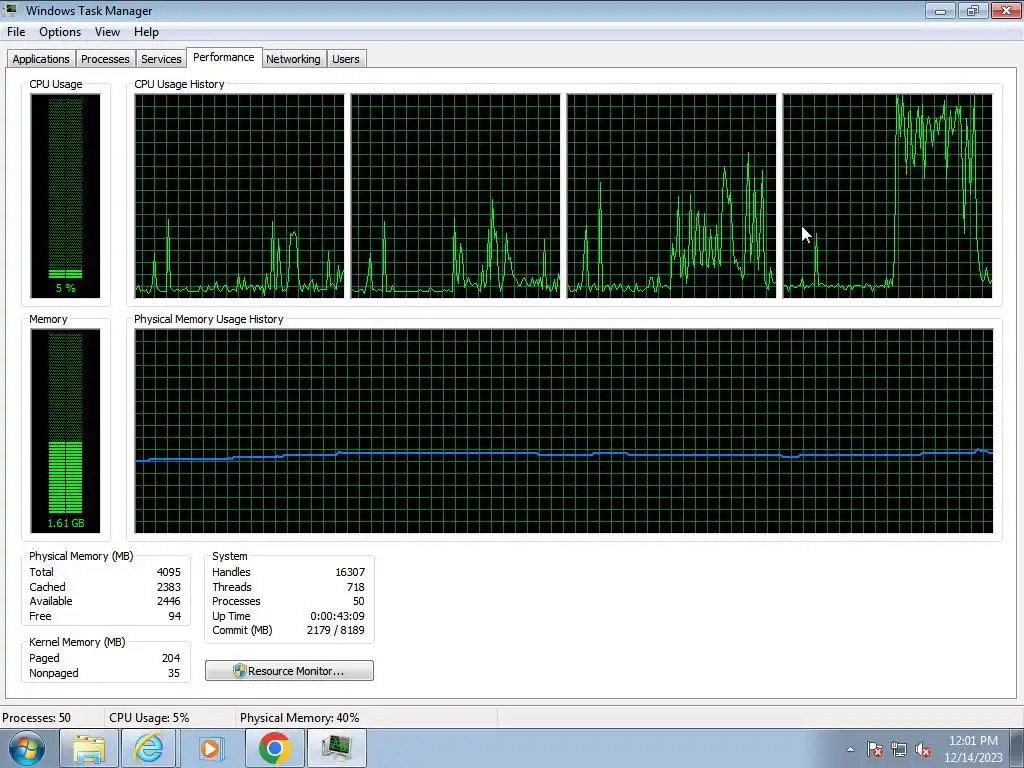Click the Memory 1.61 GB meter

point(65,431)
